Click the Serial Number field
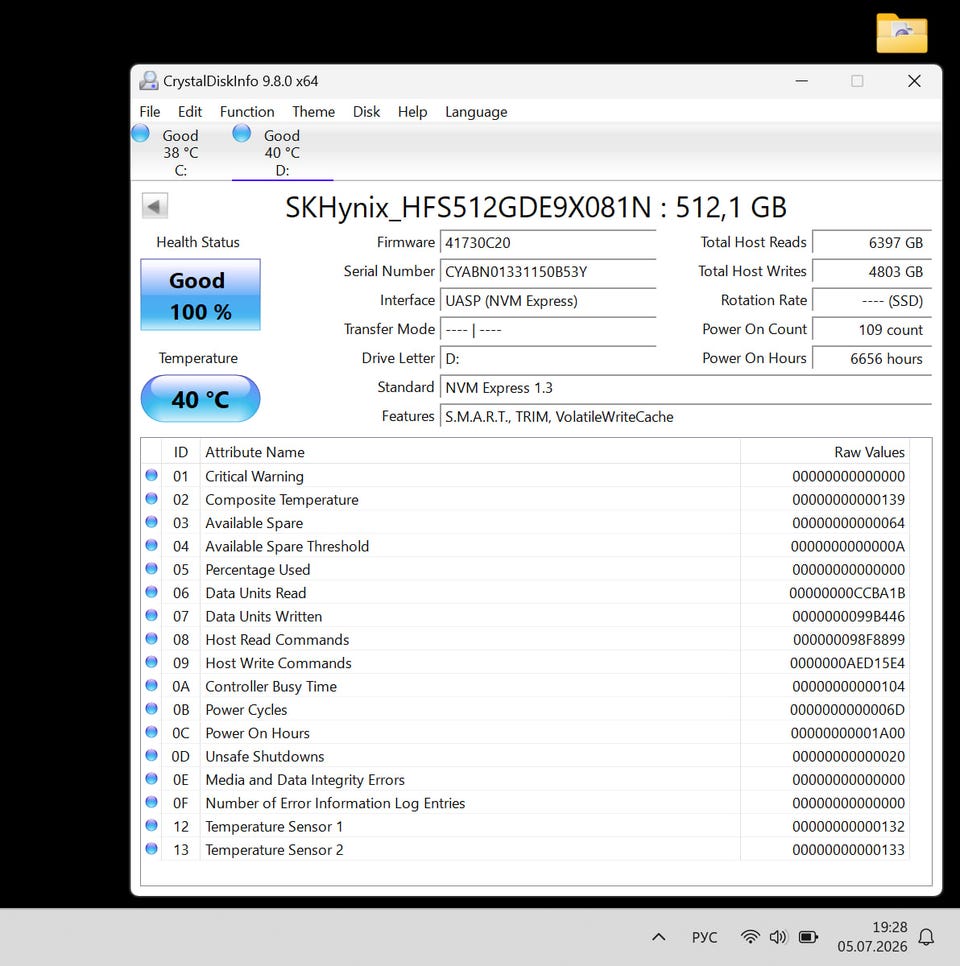This screenshot has width=960, height=966. point(548,272)
